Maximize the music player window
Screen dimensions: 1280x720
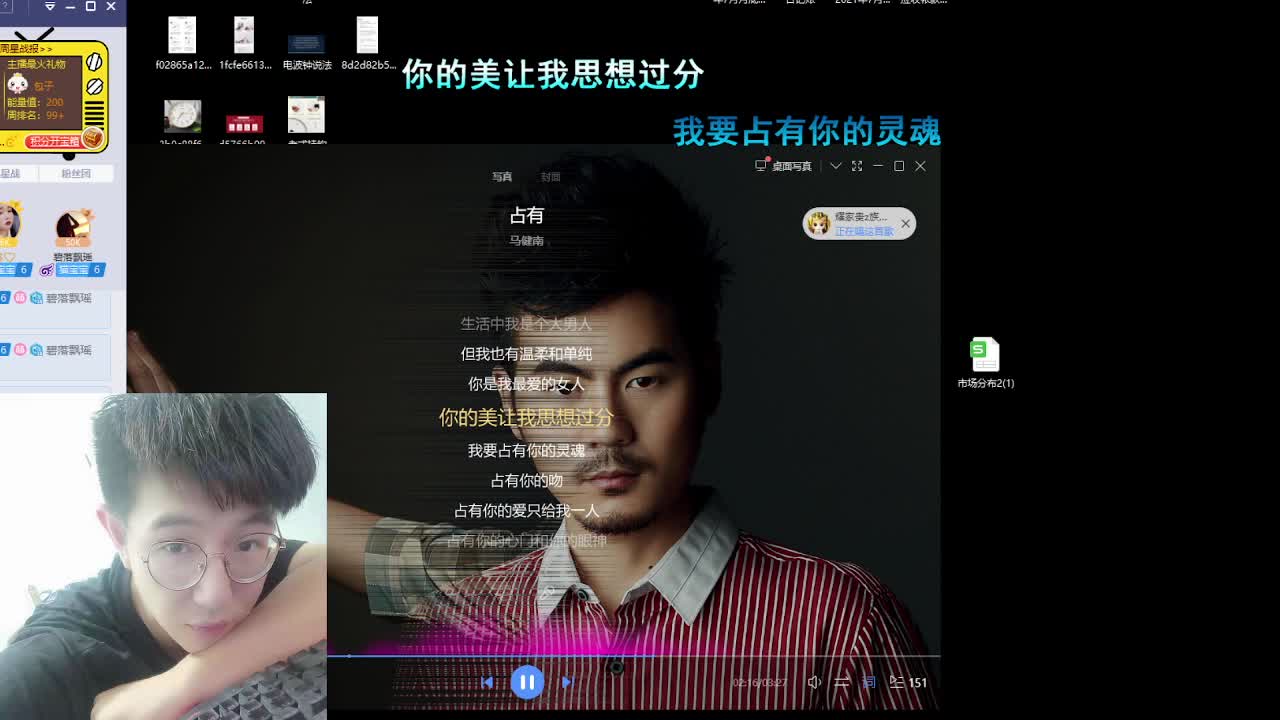899,166
